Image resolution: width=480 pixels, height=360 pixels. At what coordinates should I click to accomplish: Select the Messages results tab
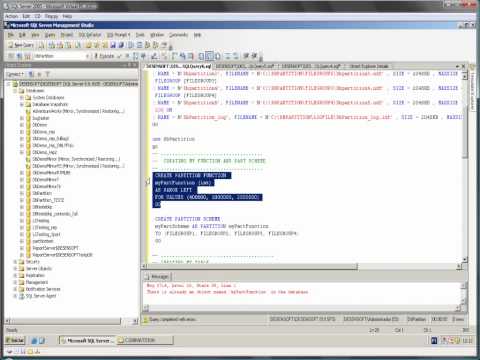click(x=157, y=277)
